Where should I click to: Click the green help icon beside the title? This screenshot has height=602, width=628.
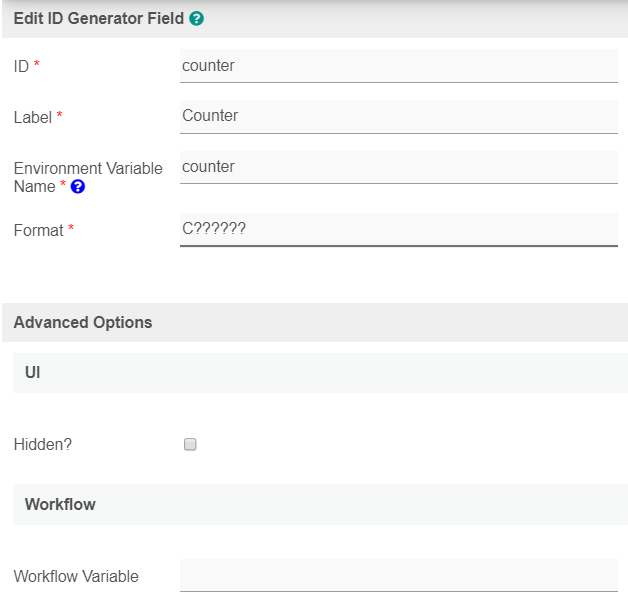[197, 18]
